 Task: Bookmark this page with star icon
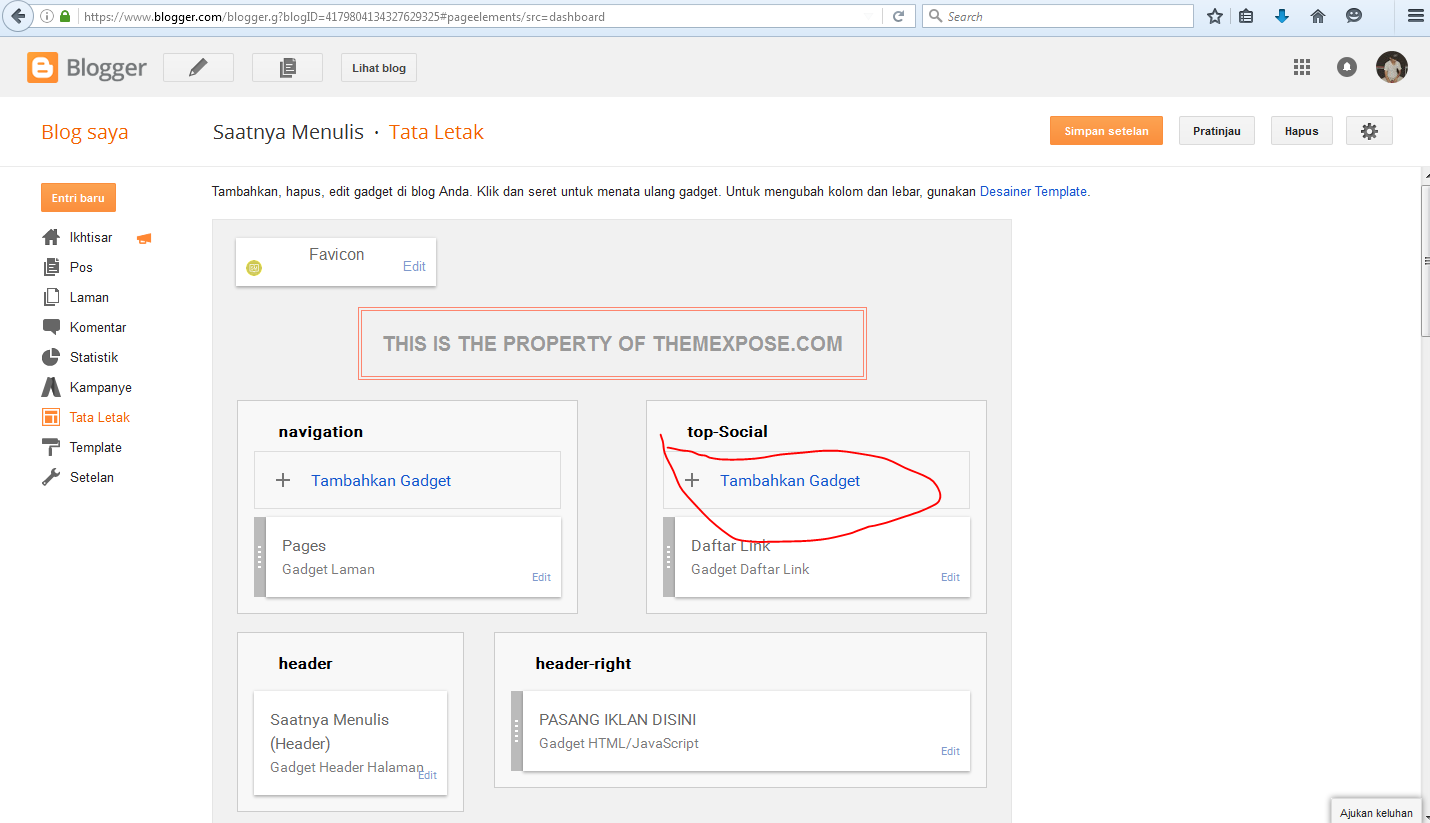pos(1214,16)
